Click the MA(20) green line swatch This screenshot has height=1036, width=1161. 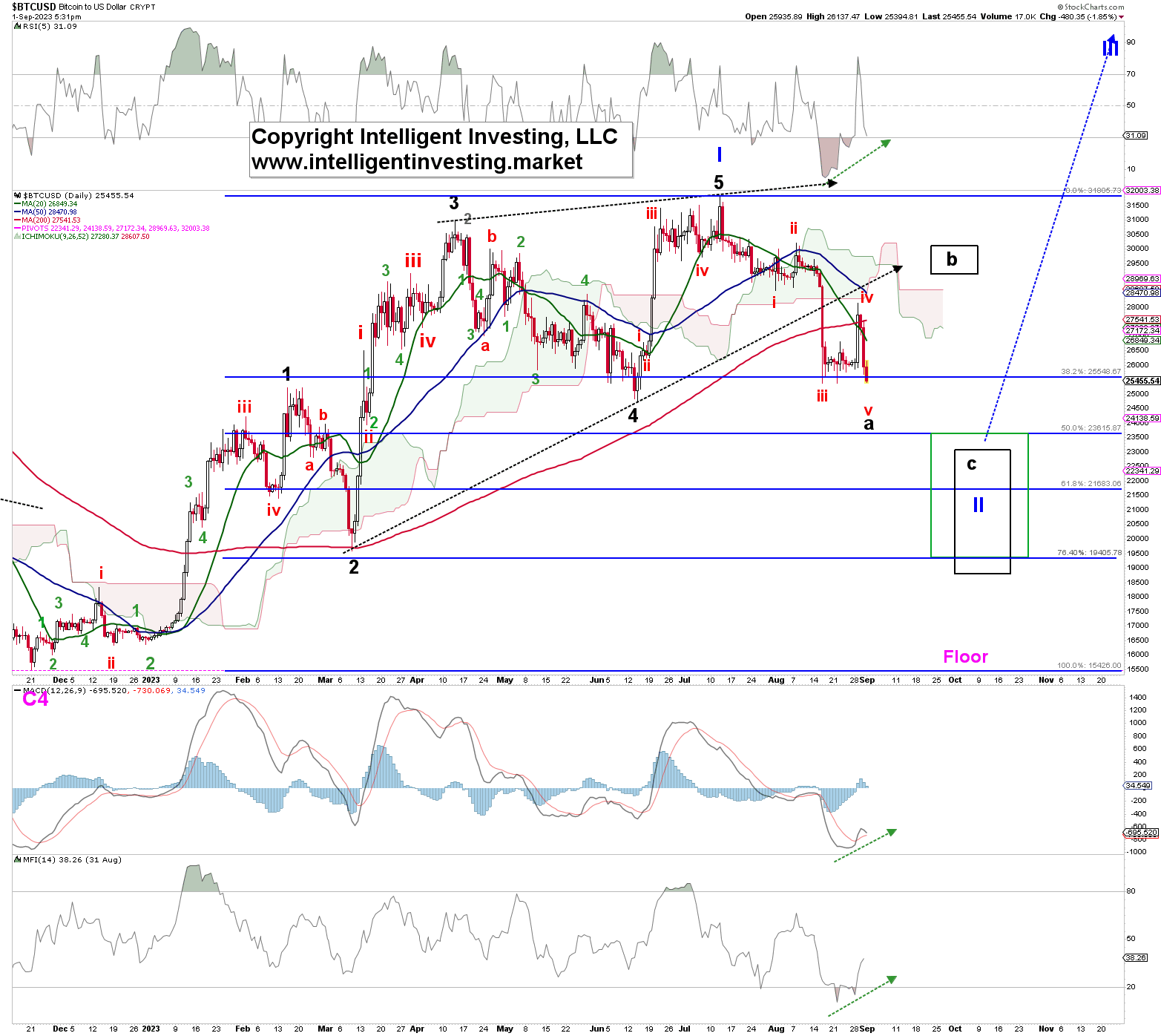tap(17, 204)
